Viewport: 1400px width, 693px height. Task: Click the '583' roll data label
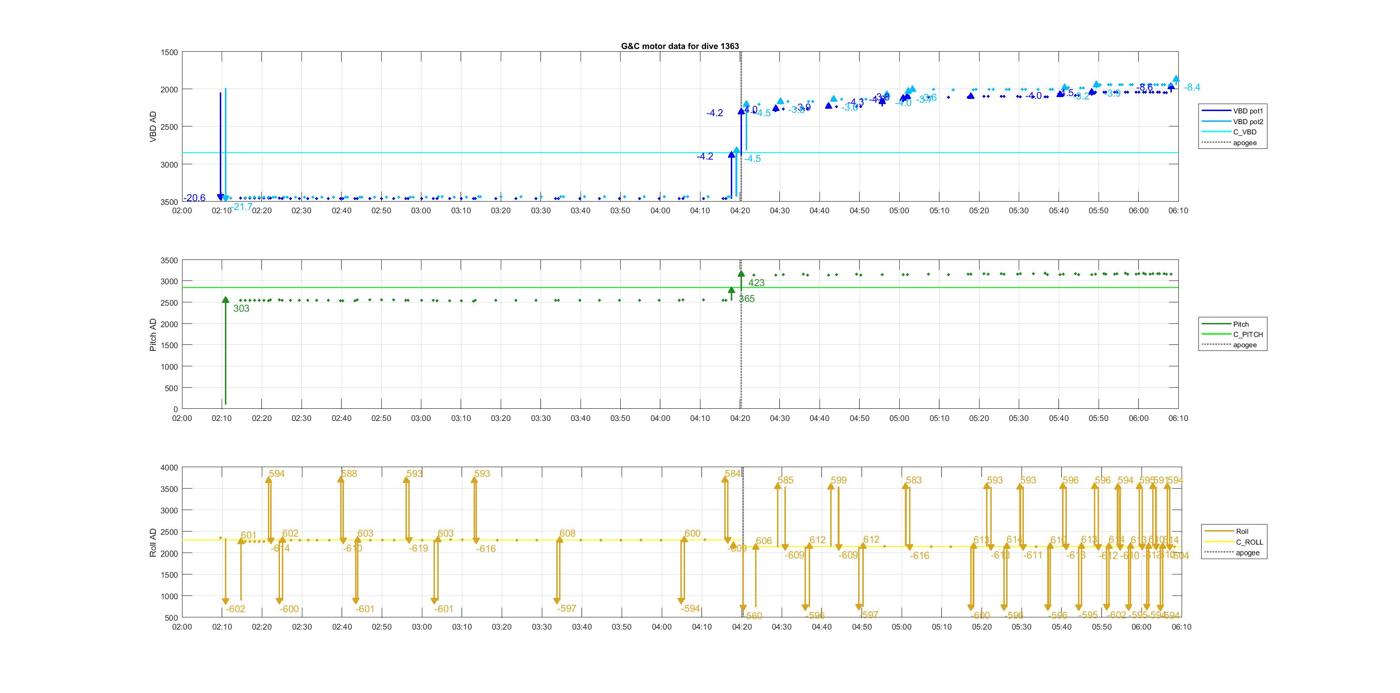913,481
